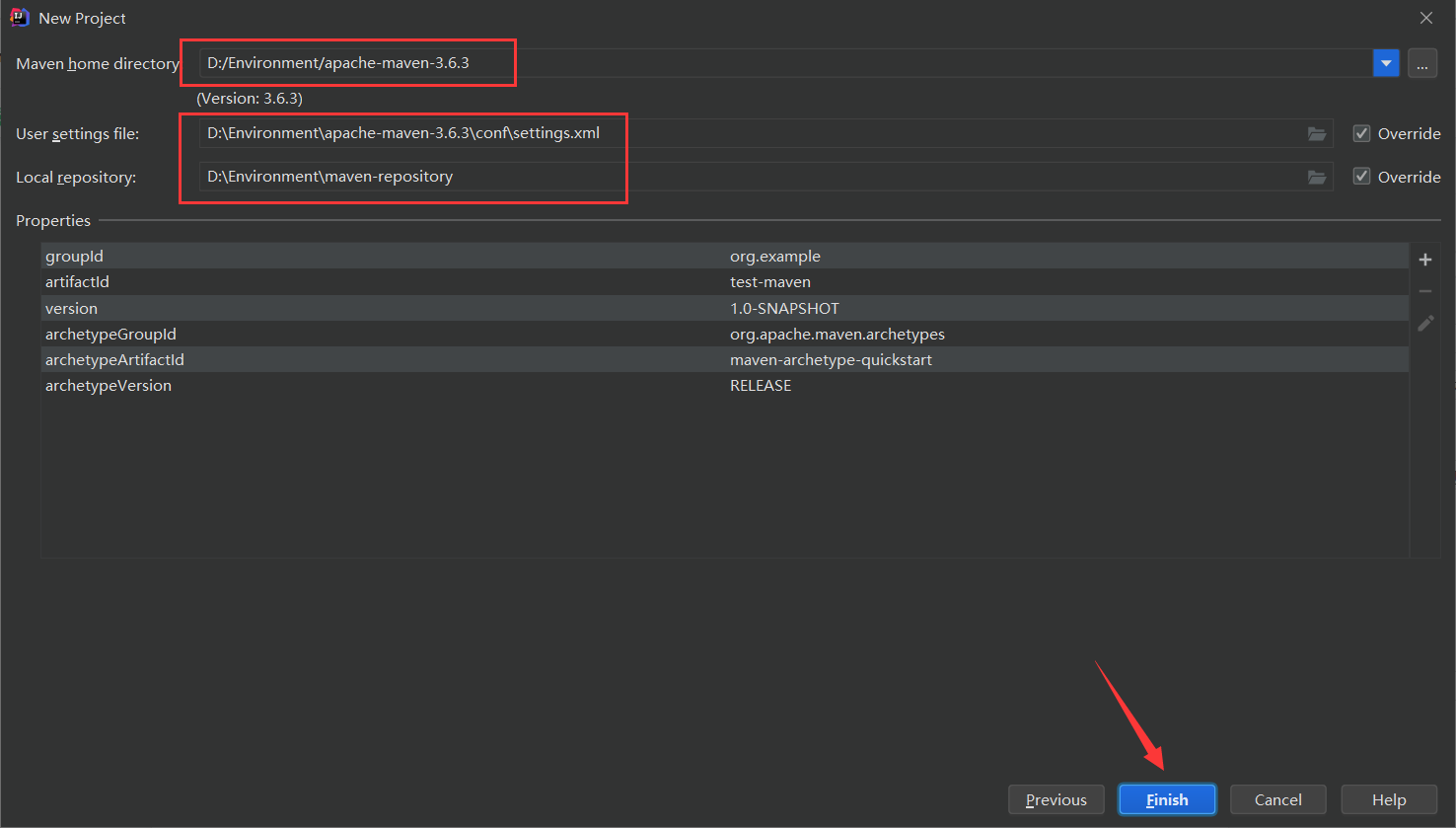Click into User settings file path field
The image size is (1456, 828).
coord(765,133)
